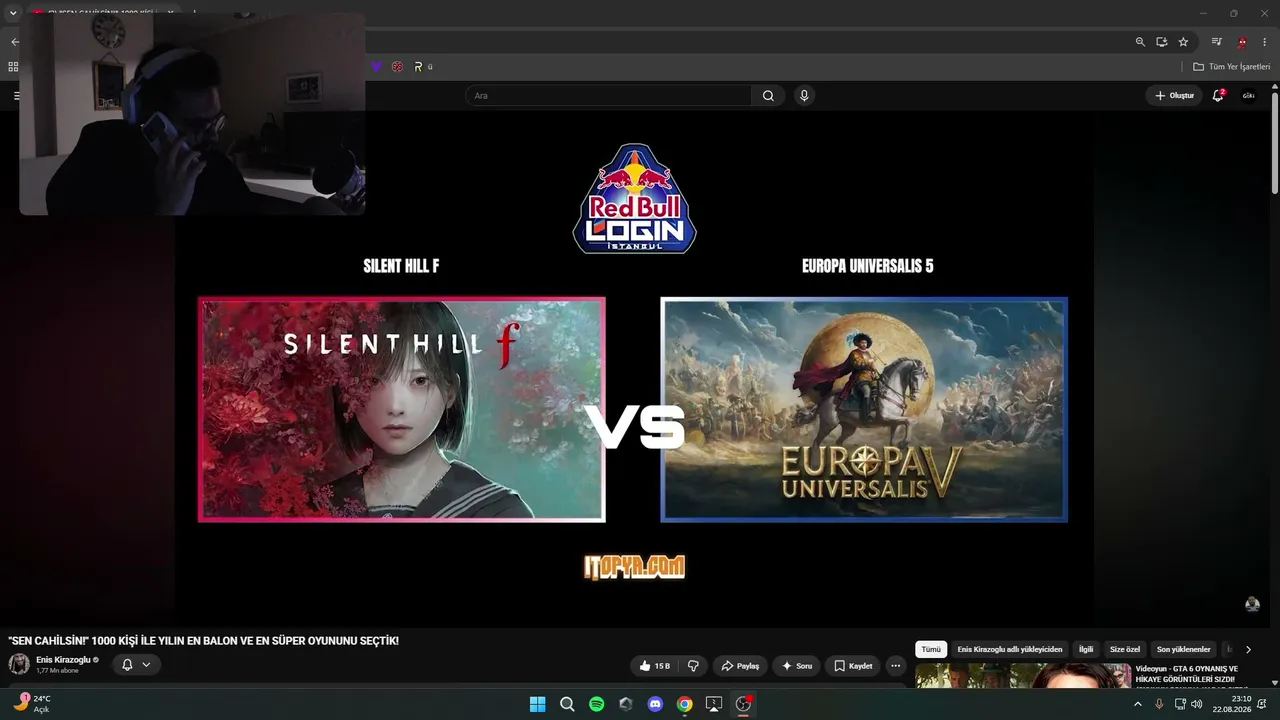1280x720 pixels.
Task: Focus the Ara search field
Action: 608,96
